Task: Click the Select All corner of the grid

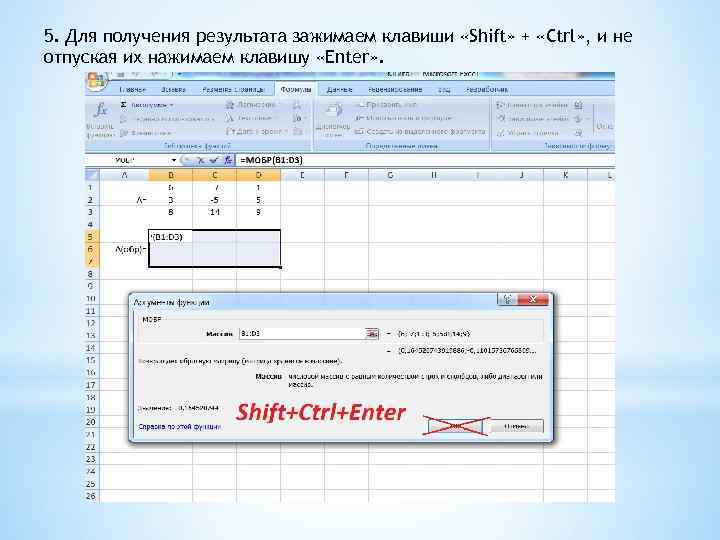Action: click(92, 175)
